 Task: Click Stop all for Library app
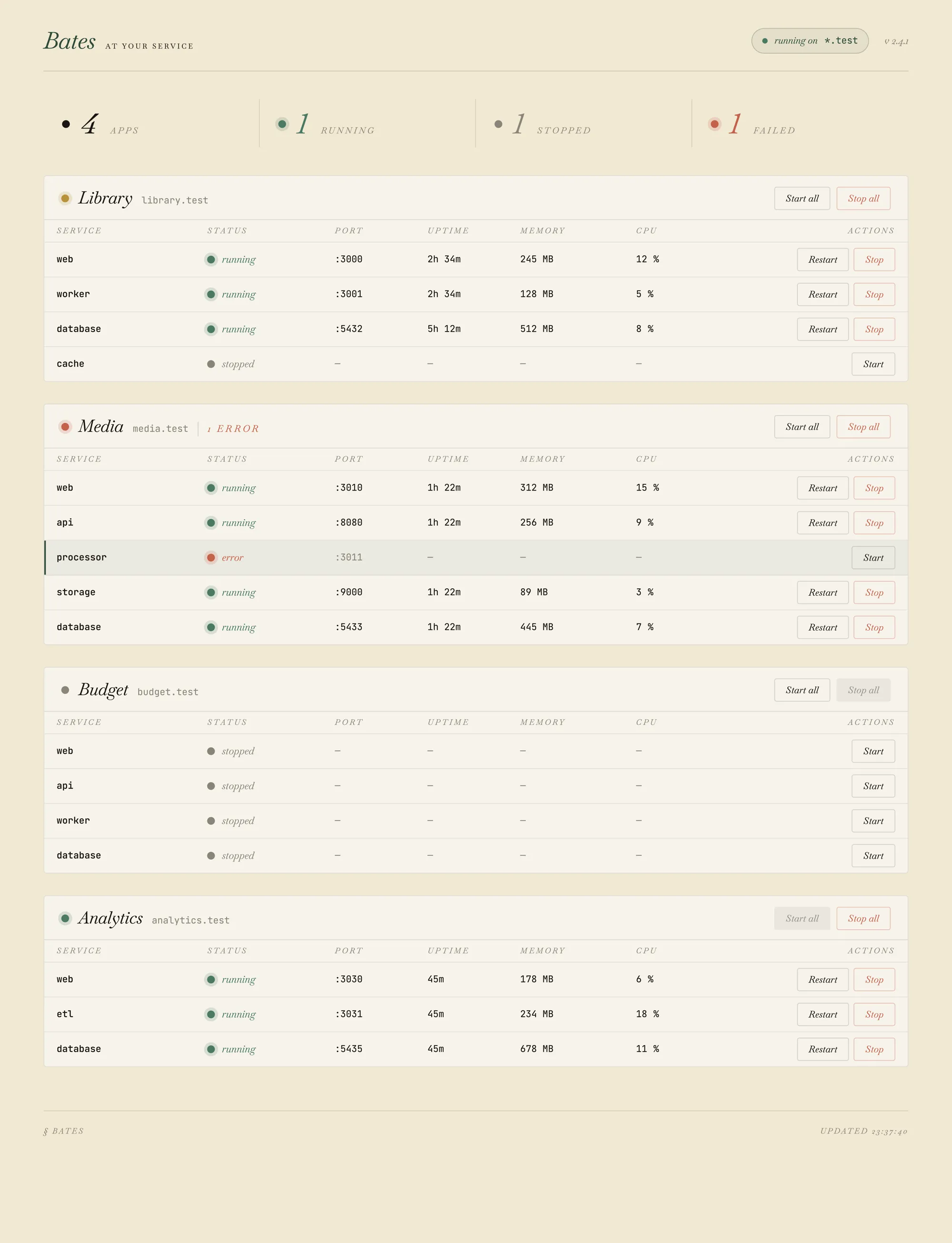863,199
